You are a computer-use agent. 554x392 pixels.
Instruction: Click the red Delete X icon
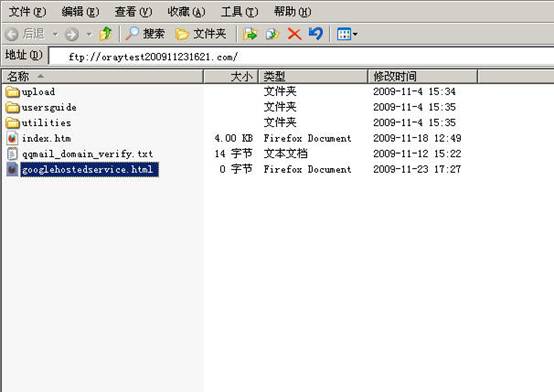click(x=294, y=34)
